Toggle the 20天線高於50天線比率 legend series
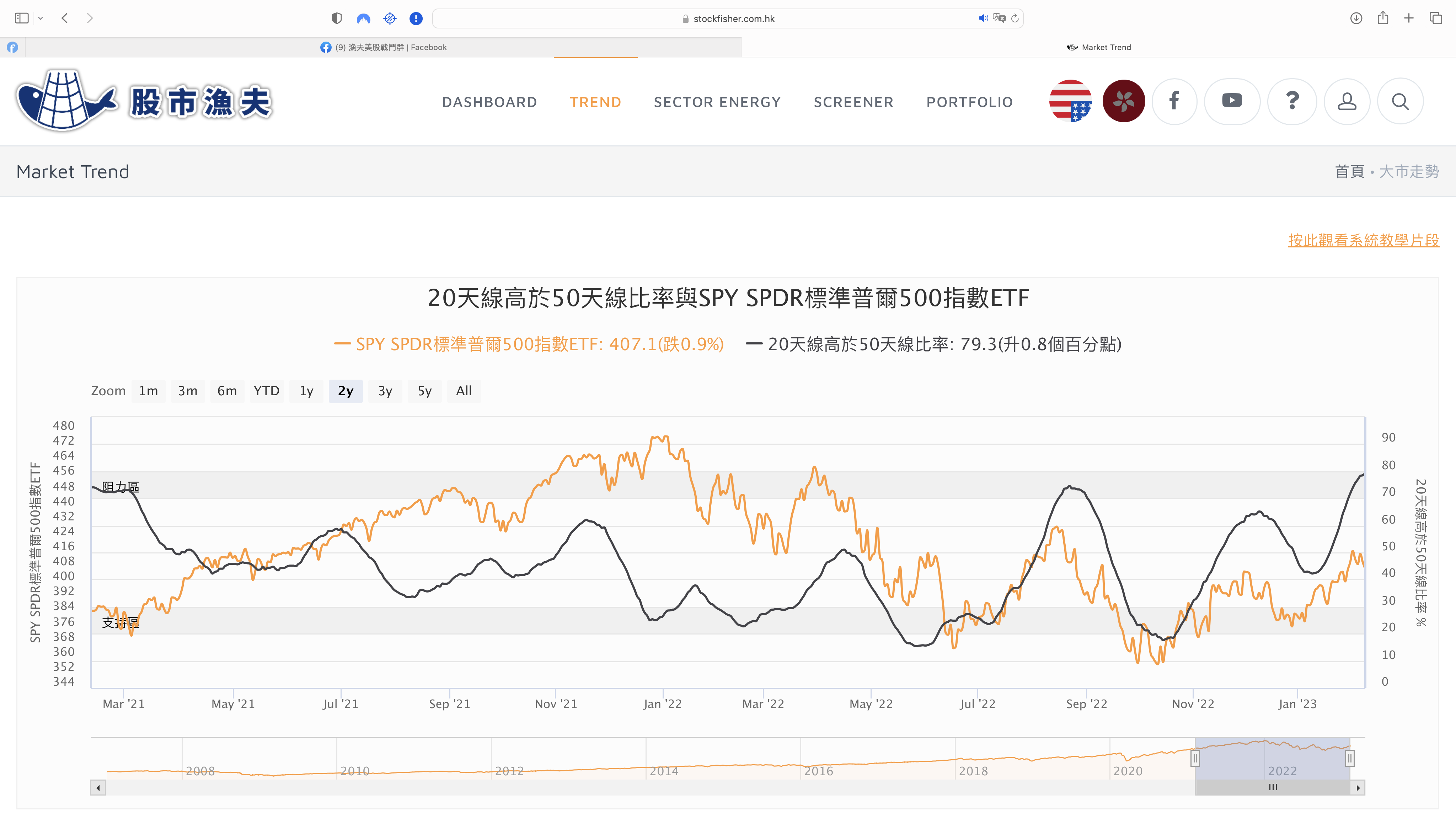The height and width of the screenshot is (819, 1456). click(934, 344)
